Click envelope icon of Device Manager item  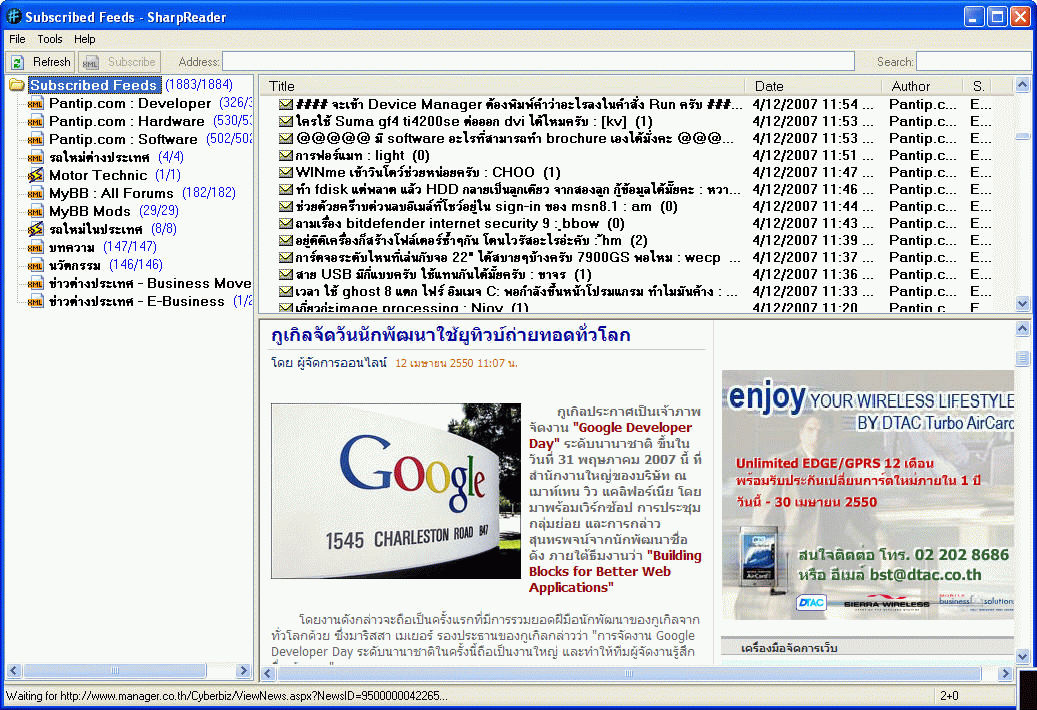[286, 104]
